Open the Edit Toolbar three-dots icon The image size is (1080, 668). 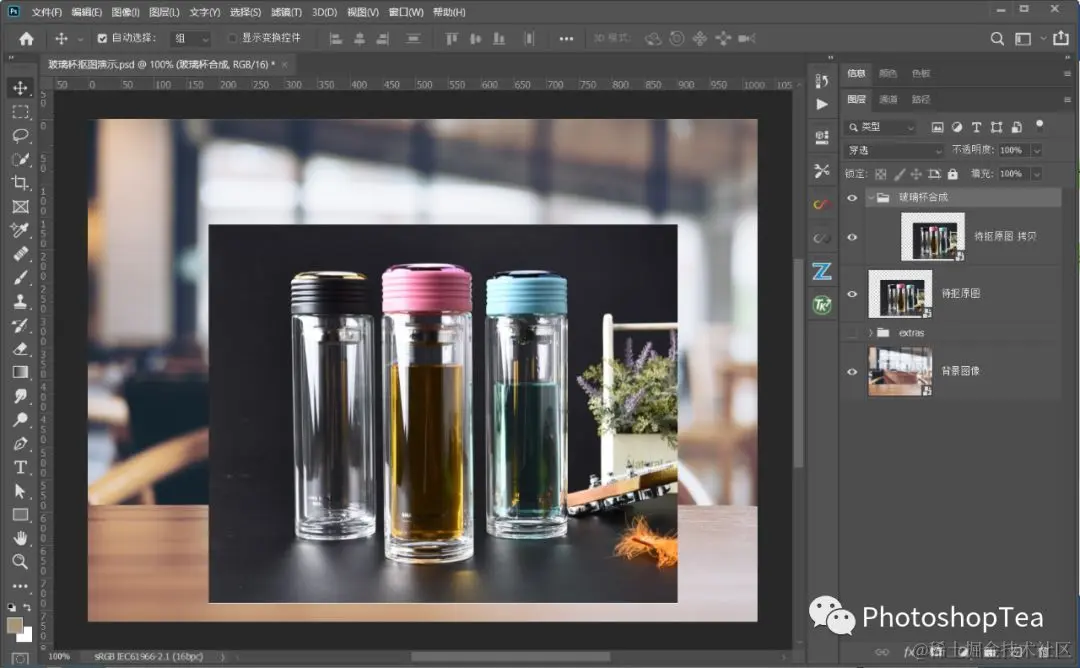point(20,586)
